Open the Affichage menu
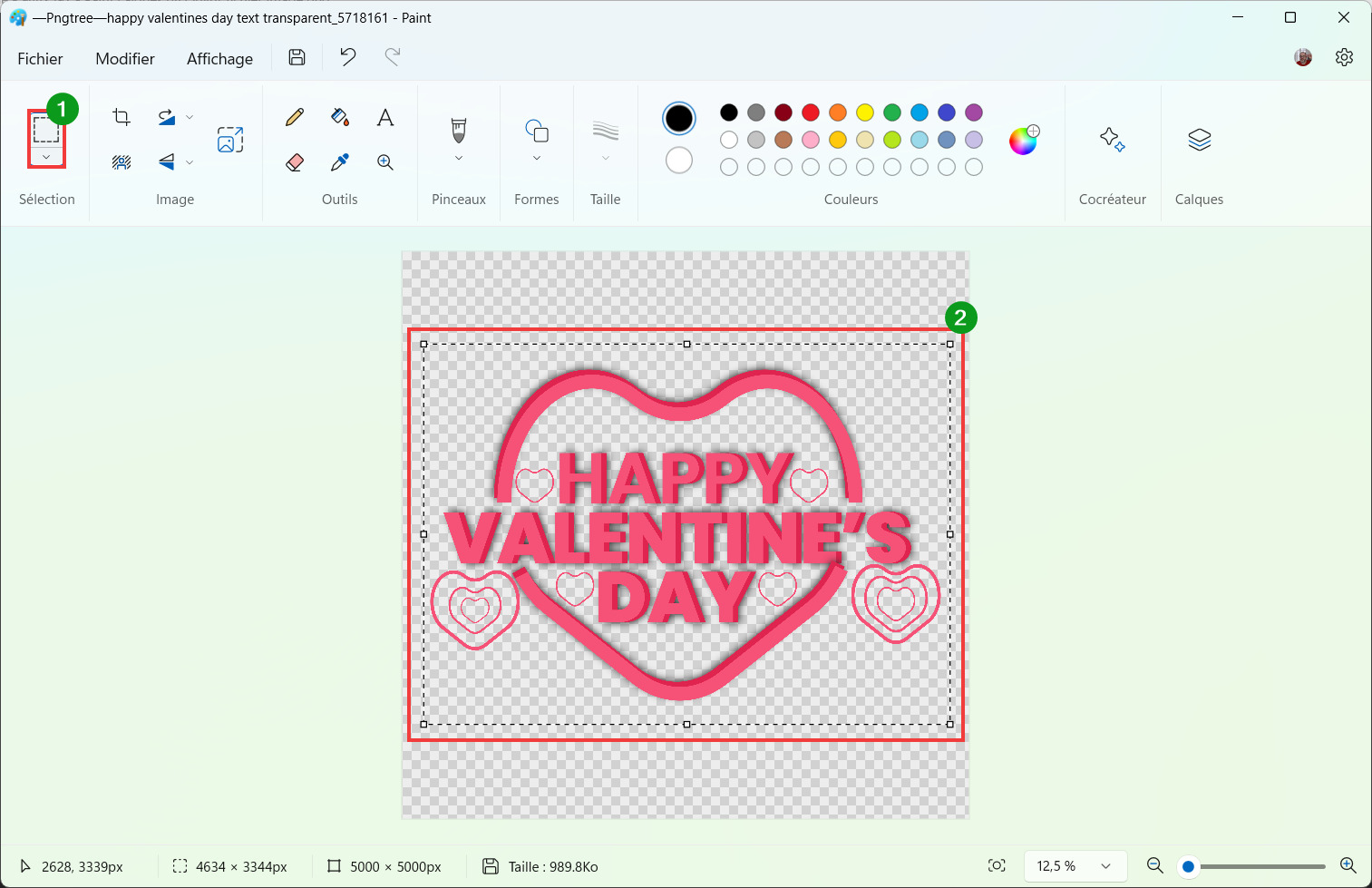This screenshot has width=1372, height=888. (219, 59)
